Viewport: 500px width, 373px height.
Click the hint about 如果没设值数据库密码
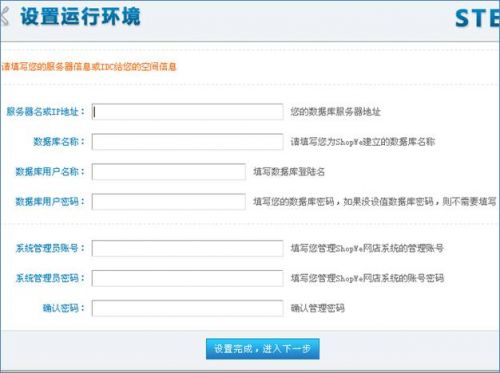tap(375, 202)
